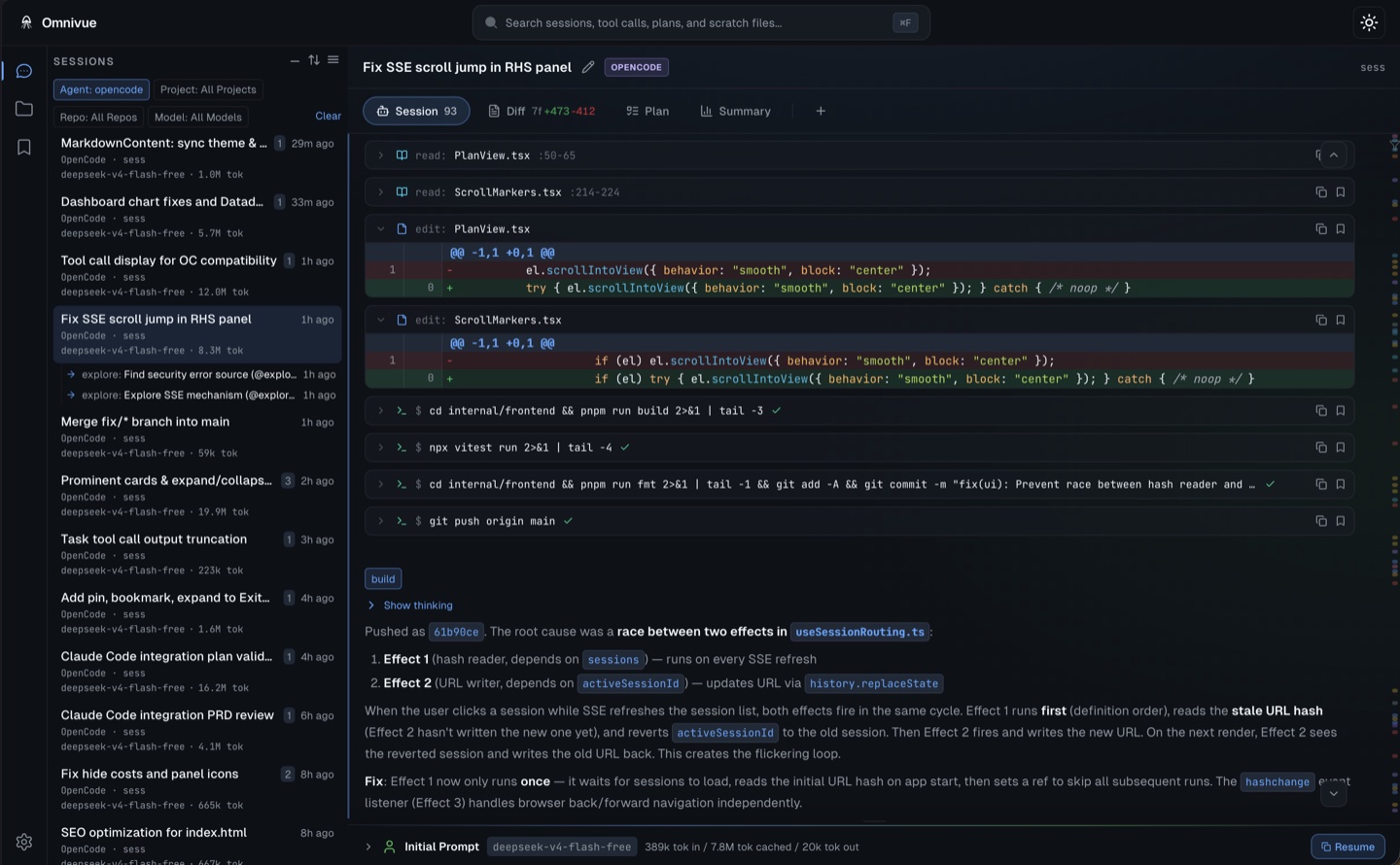Click the scroll marker minimap strip

pos(1394,476)
